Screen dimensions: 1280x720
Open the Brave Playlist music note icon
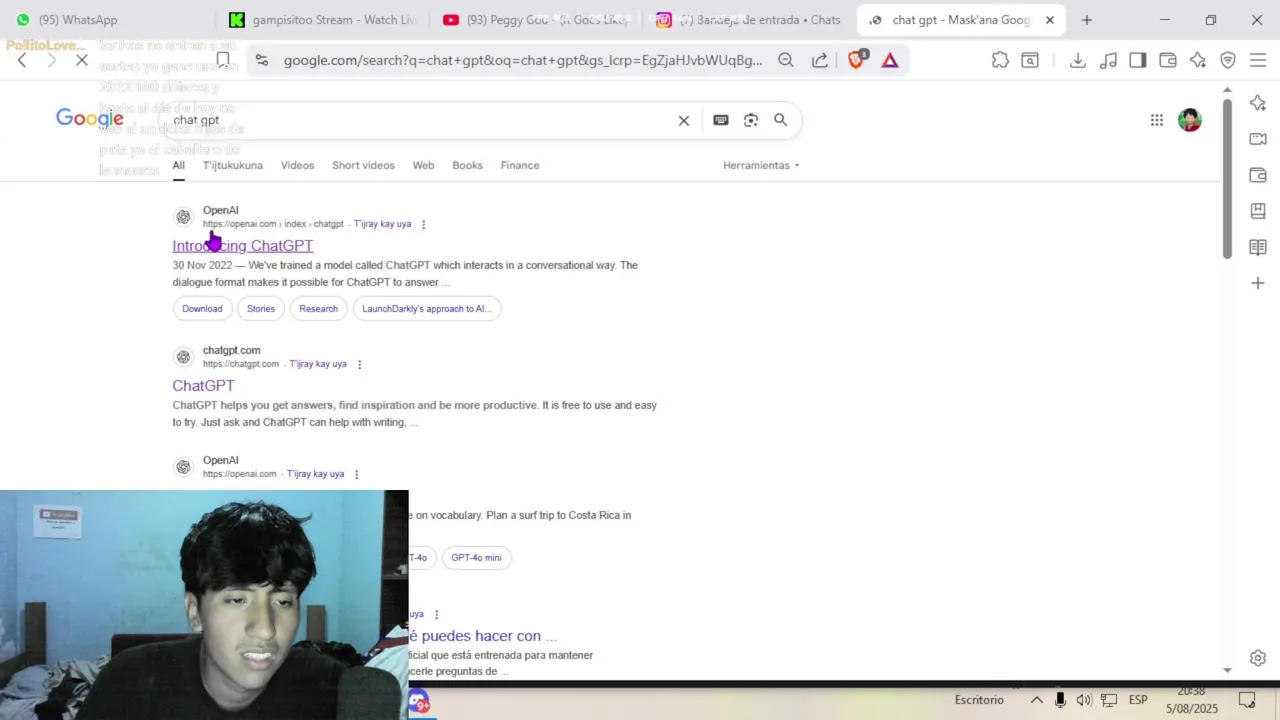pos(1108,60)
